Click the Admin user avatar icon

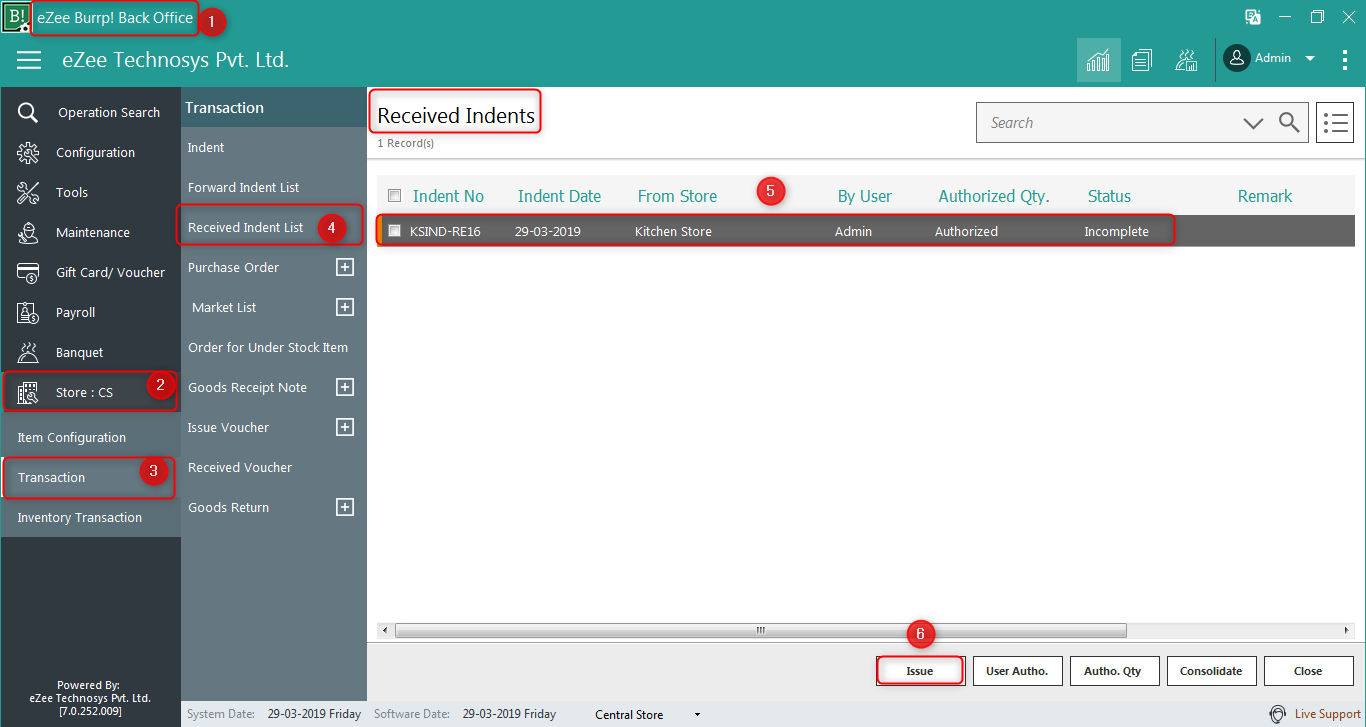tap(1237, 58)
